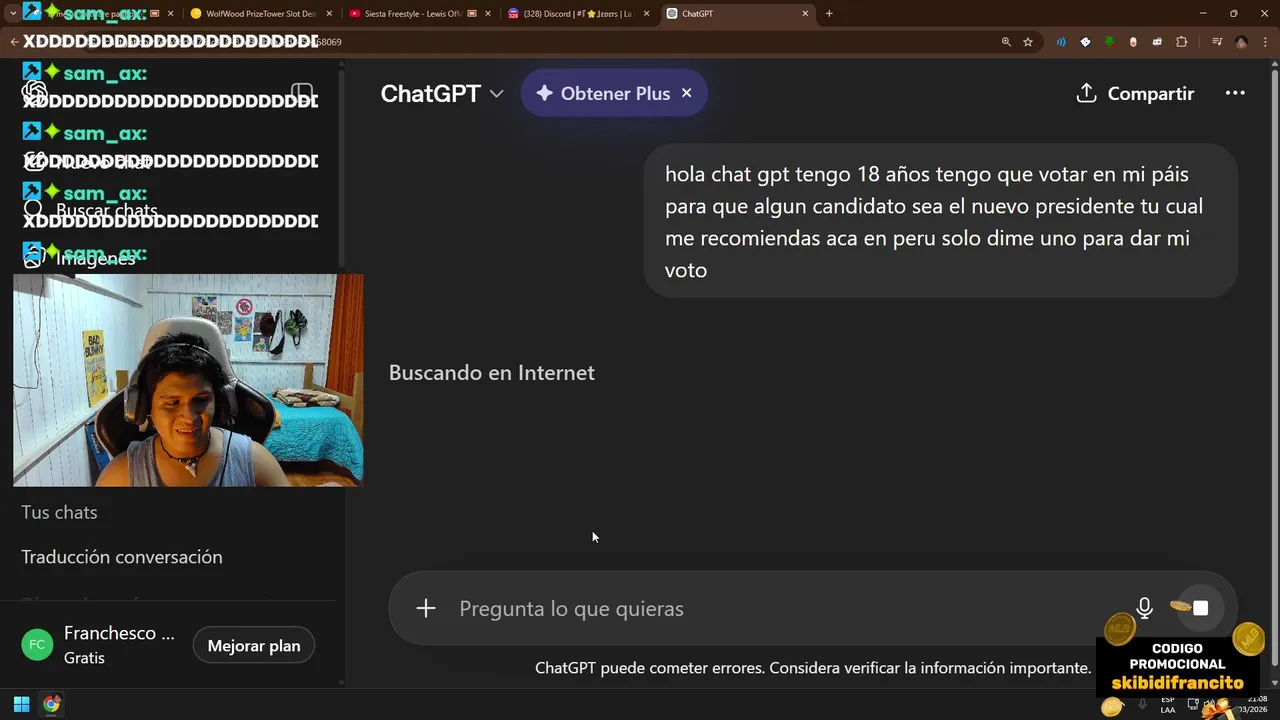The height and width of the screenshot is (720, 1280).
Task: Open the Windows Start menu
Action: point(21,704)
